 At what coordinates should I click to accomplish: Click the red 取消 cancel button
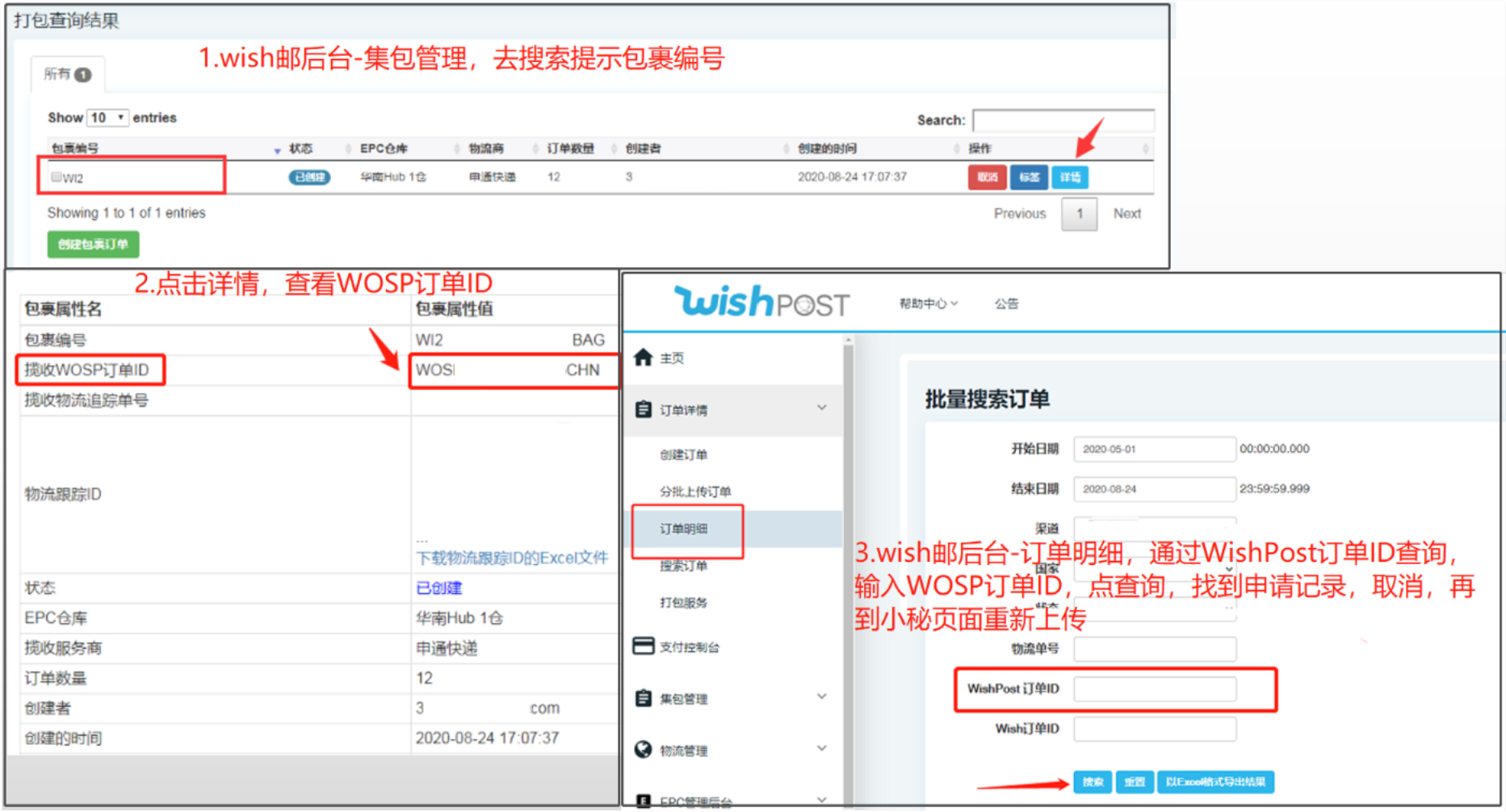click(987, 178)
